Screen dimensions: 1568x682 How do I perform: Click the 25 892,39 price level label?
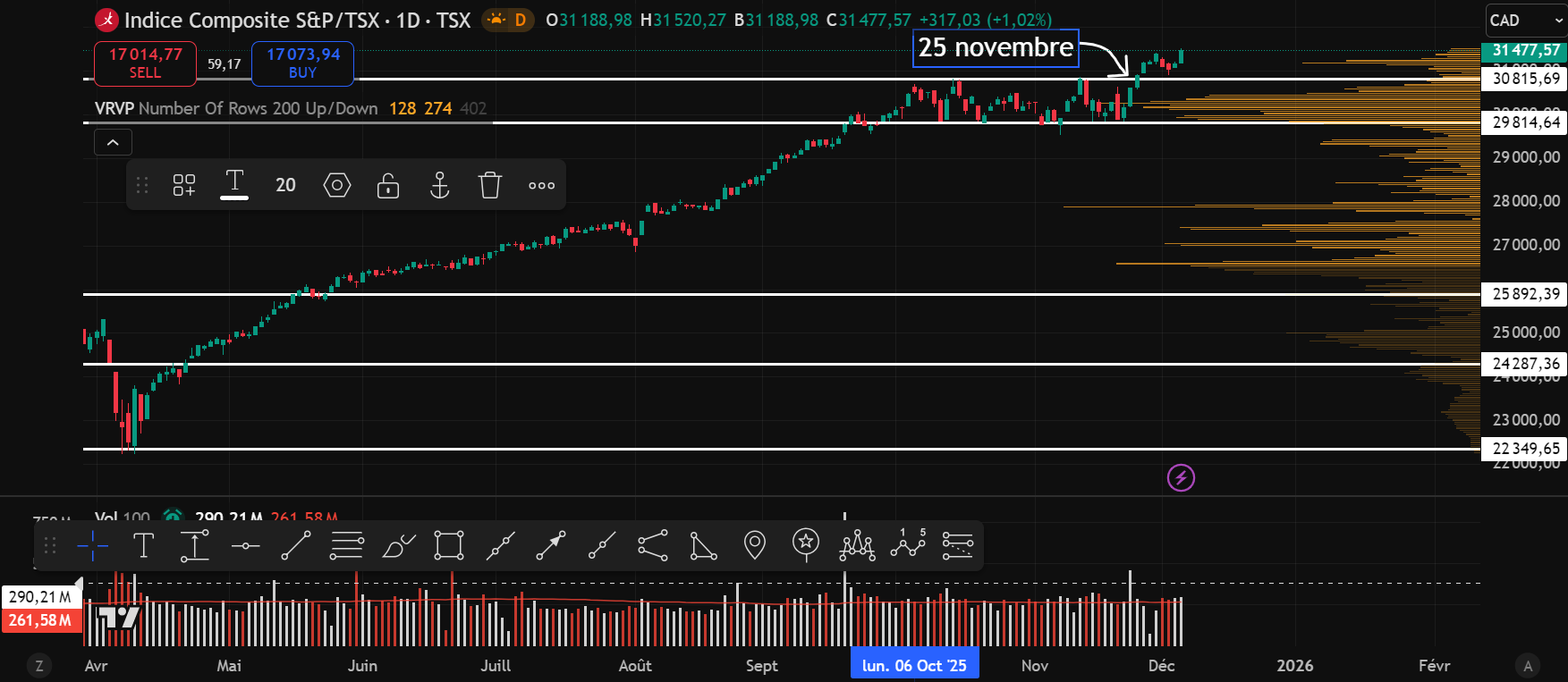(1526, 294)
